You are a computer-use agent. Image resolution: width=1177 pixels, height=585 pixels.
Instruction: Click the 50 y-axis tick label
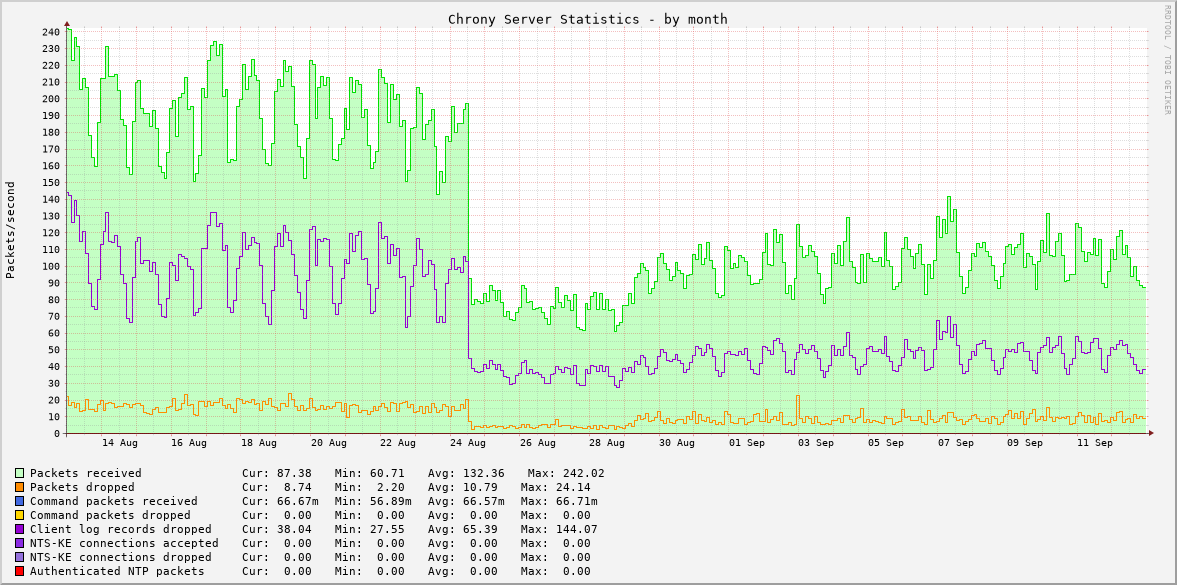pyautogui.click(x=54, y=350)
